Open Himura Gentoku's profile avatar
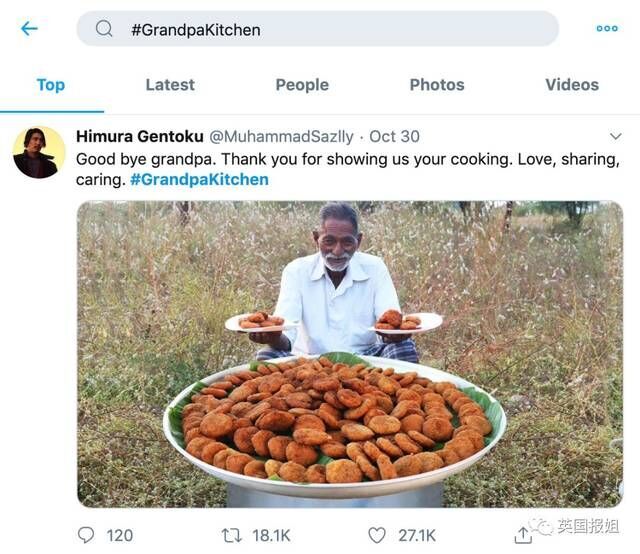Screen dimensions: 640x554 point(39,152)
